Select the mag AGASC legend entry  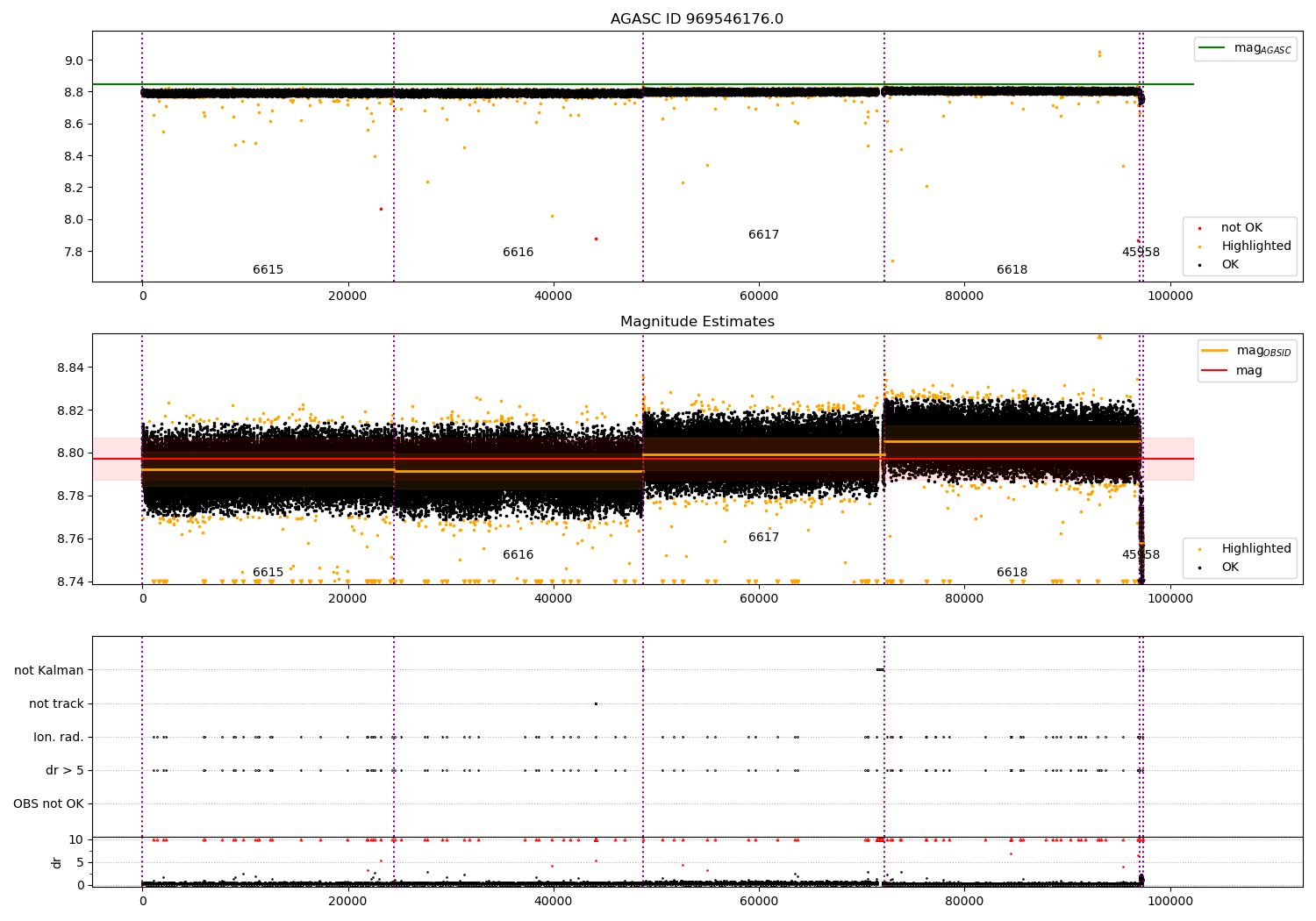[x=1246, y=48]
